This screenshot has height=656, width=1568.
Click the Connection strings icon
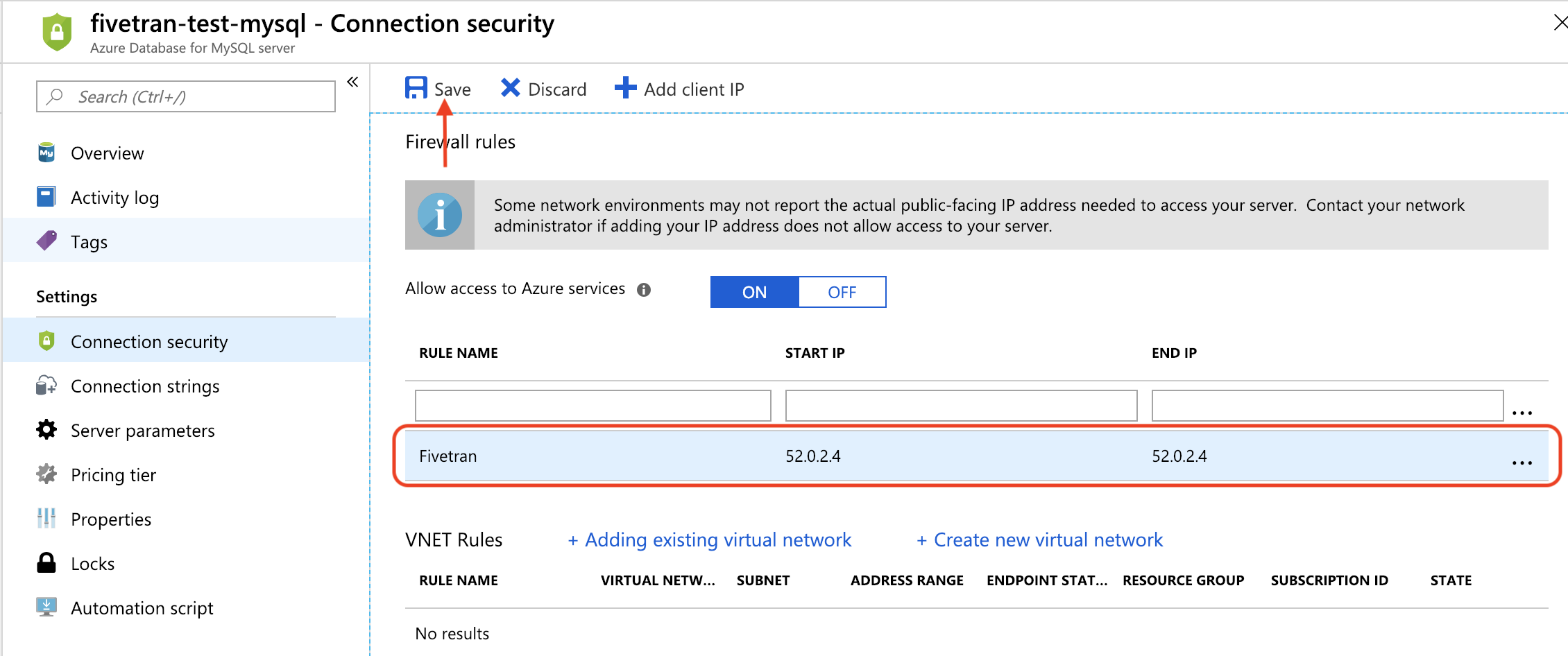pos(46,386)
